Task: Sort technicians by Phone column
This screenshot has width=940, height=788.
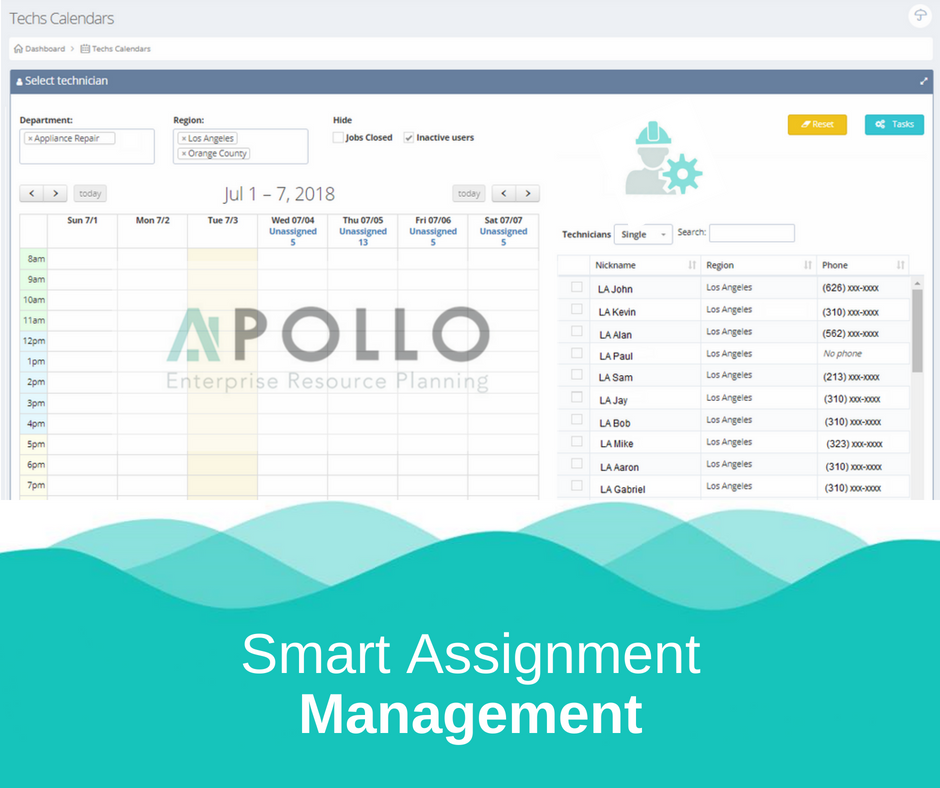Action: [x=900, y=265]
